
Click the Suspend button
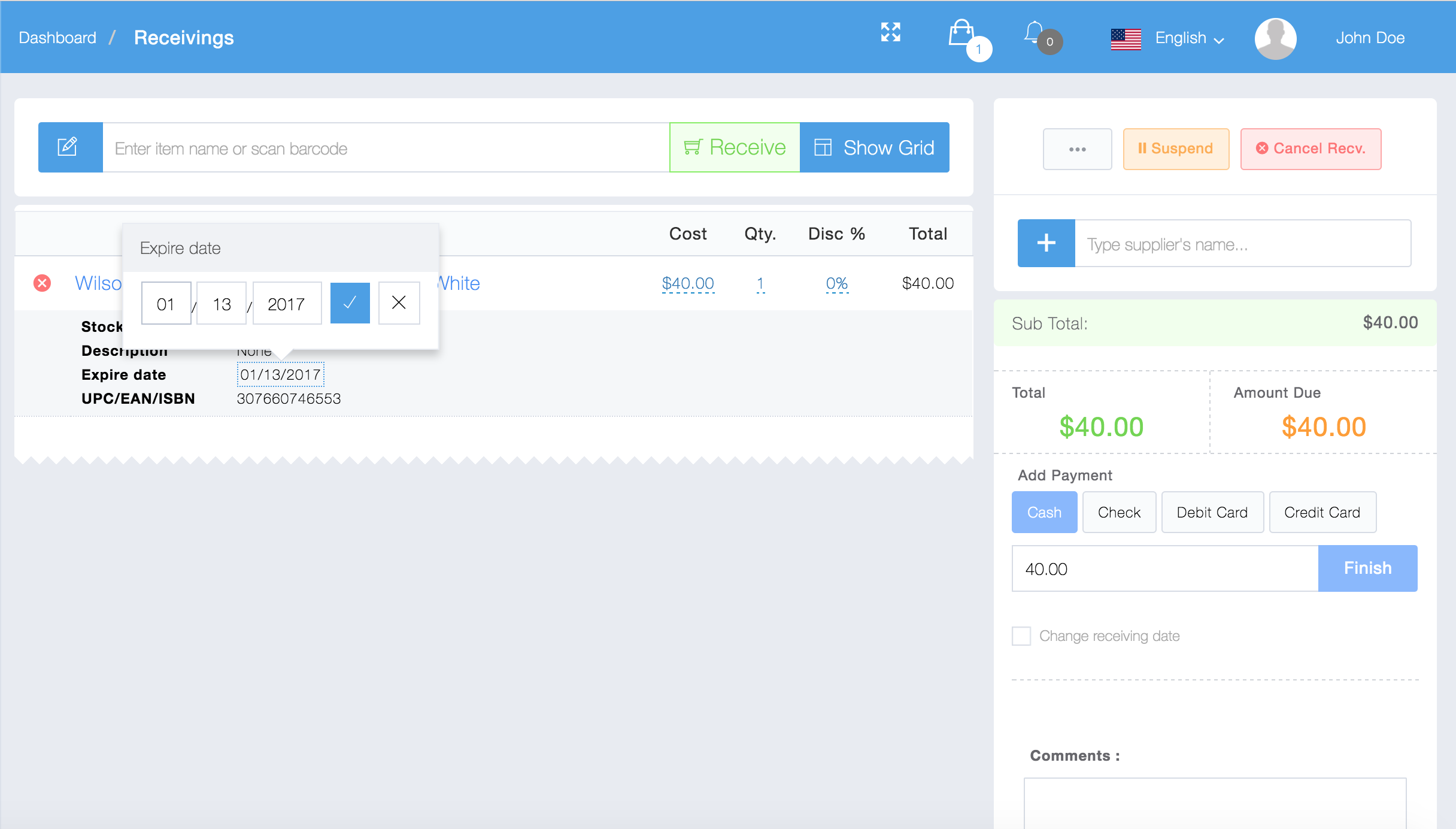click(1176, 149)
